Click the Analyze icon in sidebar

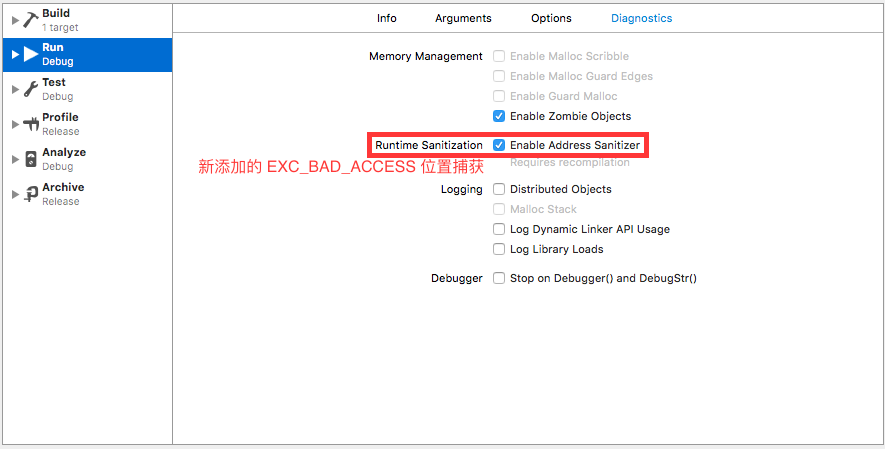coord(31,159)
